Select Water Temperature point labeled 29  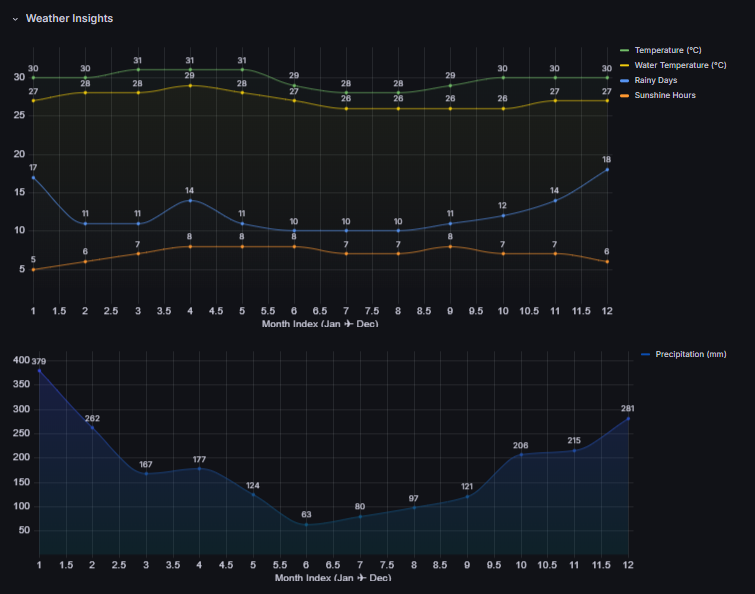[x=190, y=85]
